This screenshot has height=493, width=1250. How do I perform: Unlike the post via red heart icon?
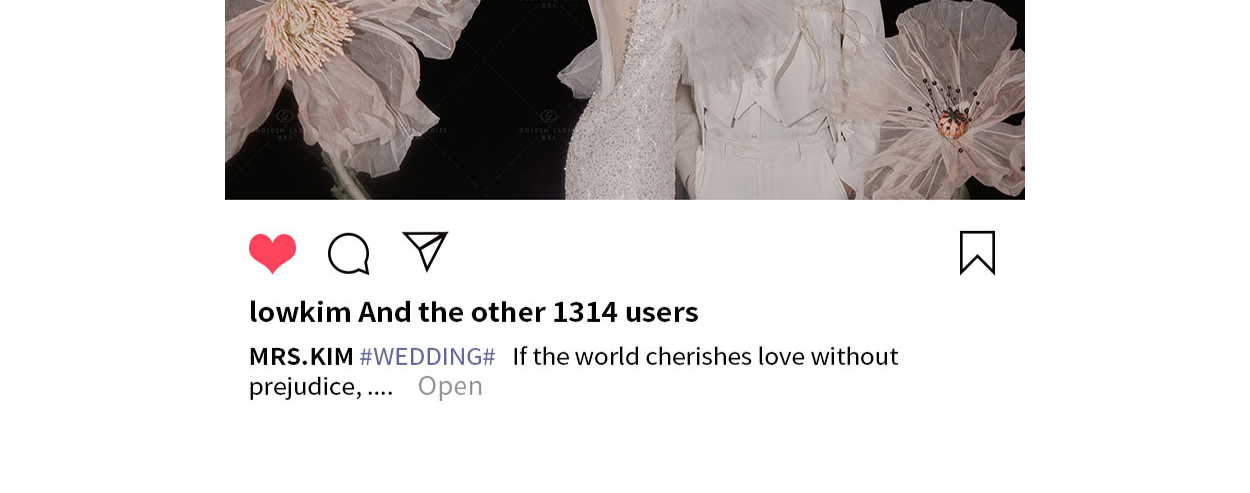point(273,253)
